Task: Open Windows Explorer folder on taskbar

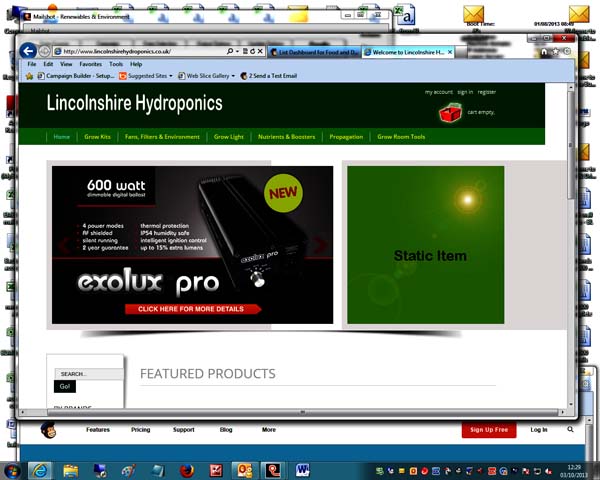Action: coord(71,470)
